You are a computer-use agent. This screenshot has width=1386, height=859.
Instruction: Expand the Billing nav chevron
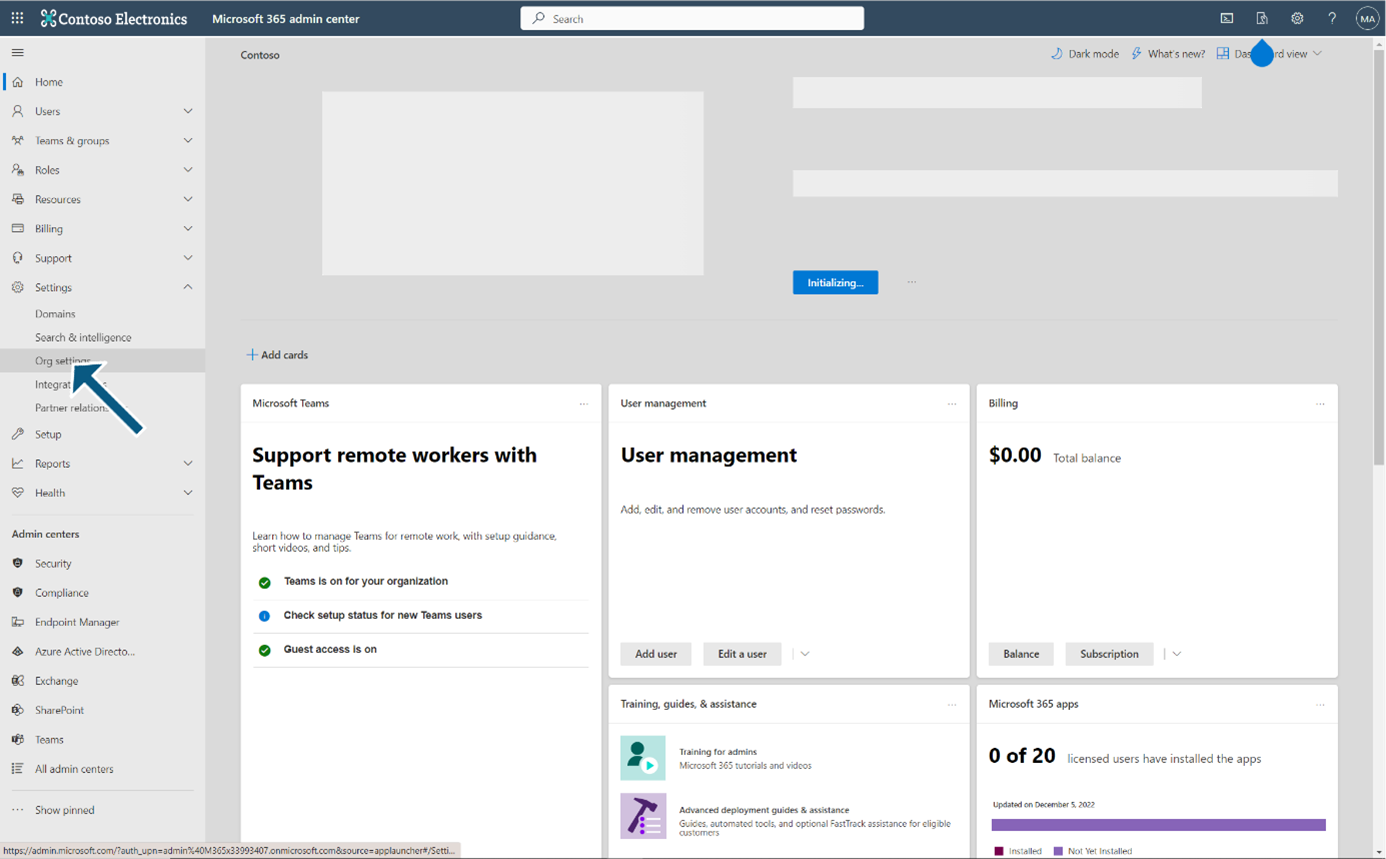[x=188, y=229]
